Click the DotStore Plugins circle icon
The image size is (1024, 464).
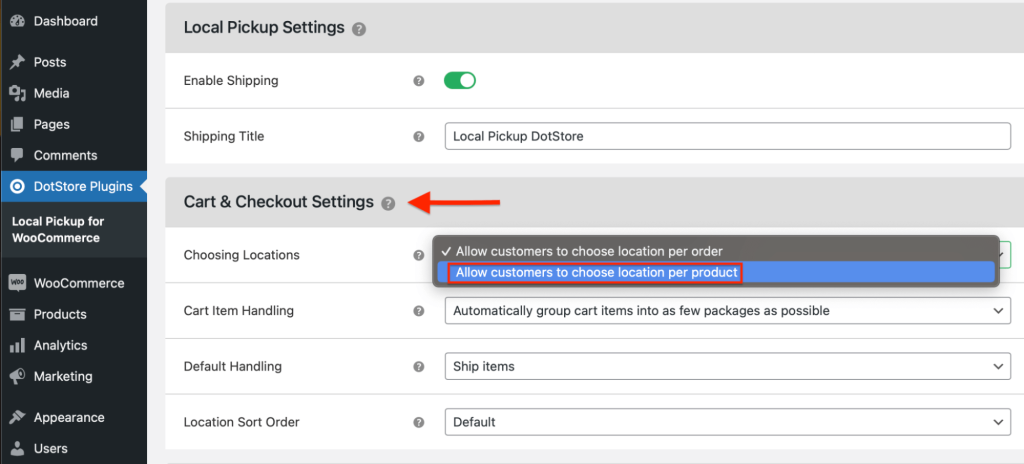point(18,187)
